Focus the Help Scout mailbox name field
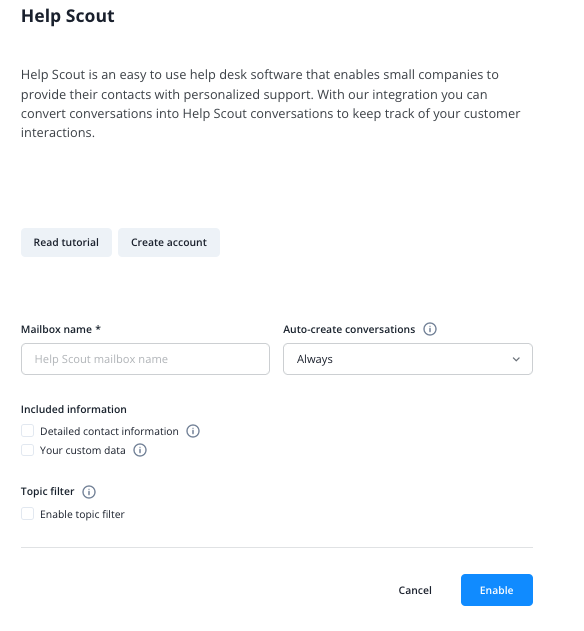 click(x=145, y=359)
